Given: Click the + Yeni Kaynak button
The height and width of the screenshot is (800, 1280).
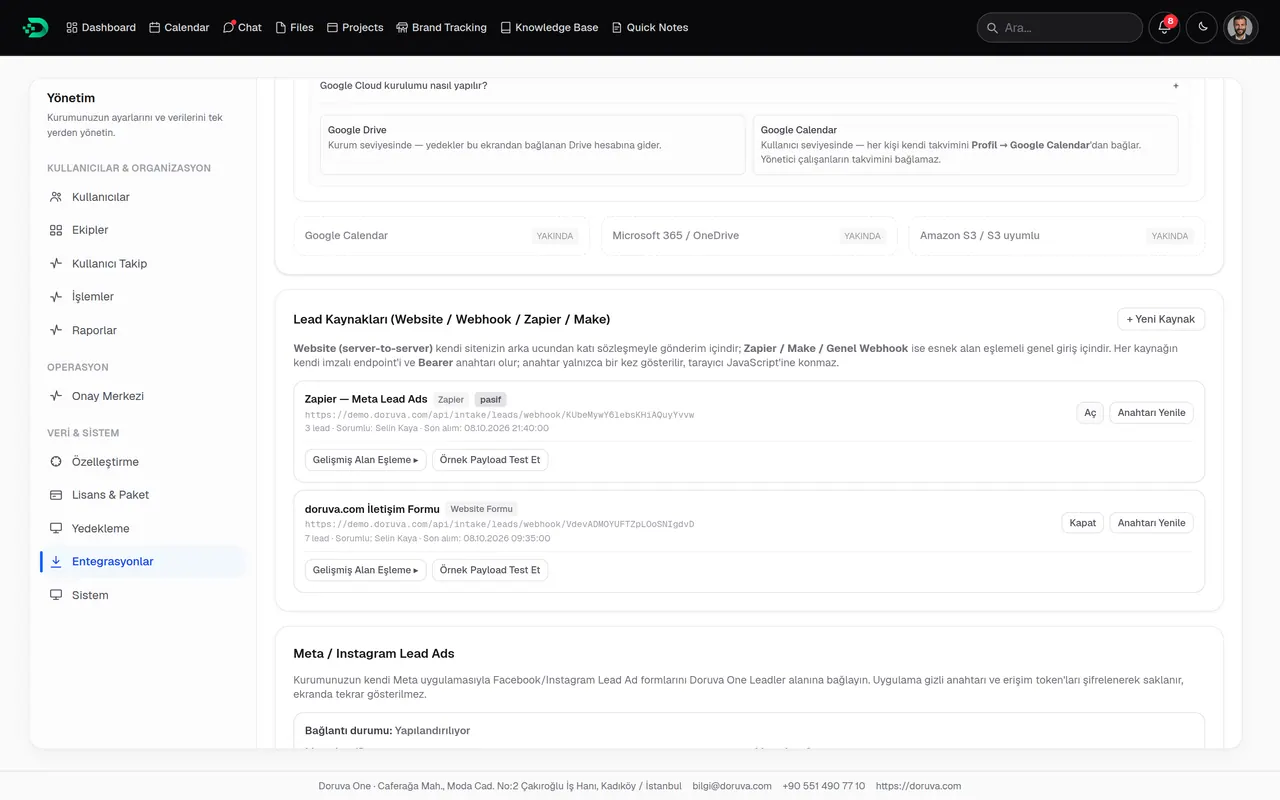Looking at the screenshot, I should [x=1161, y=319].
